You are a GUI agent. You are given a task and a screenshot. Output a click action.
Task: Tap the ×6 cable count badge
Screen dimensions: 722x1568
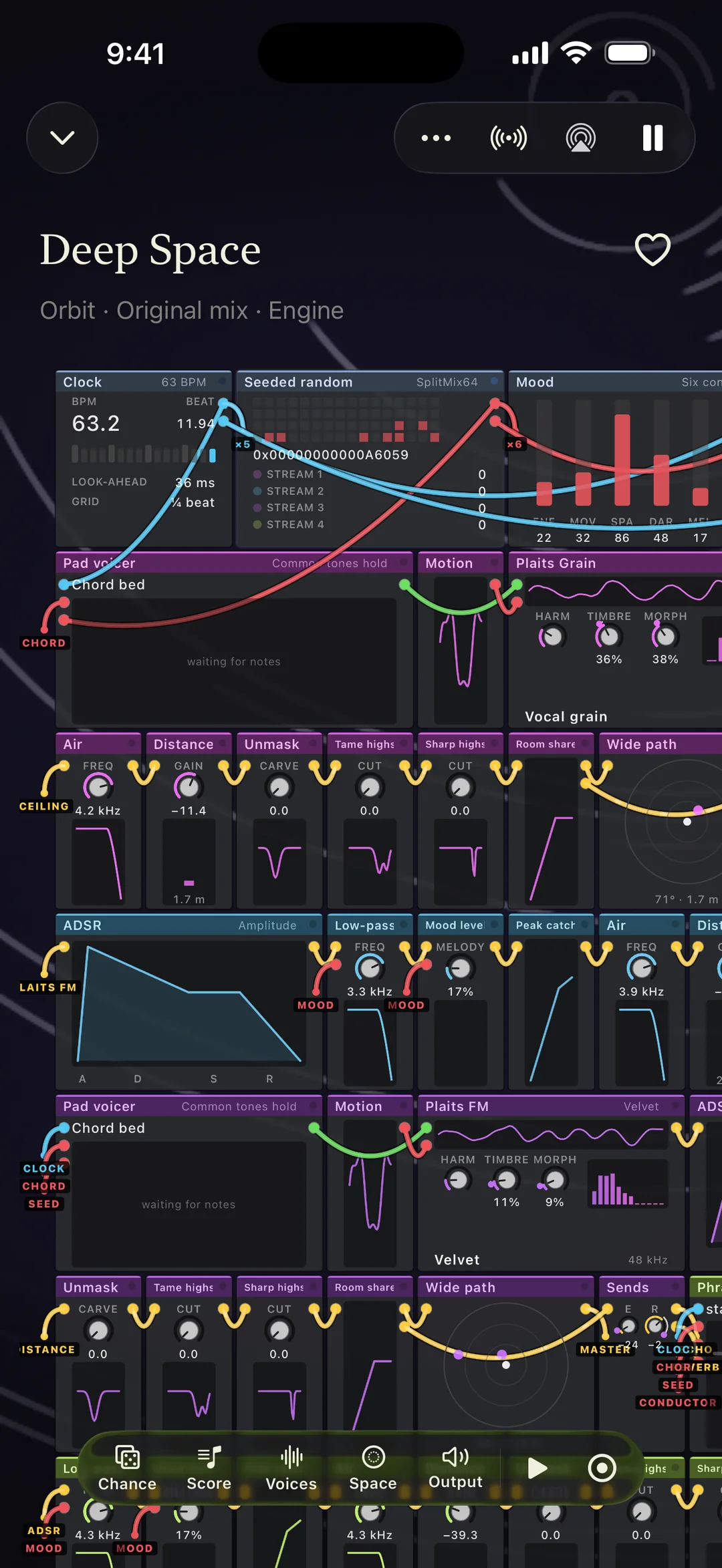(x=514, y=444)
